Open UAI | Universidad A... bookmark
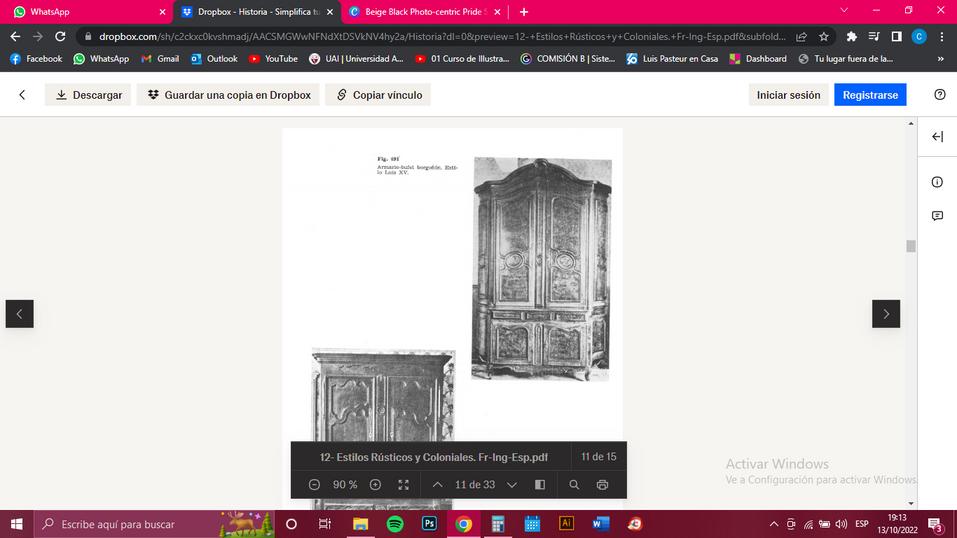 coord(356,59)
